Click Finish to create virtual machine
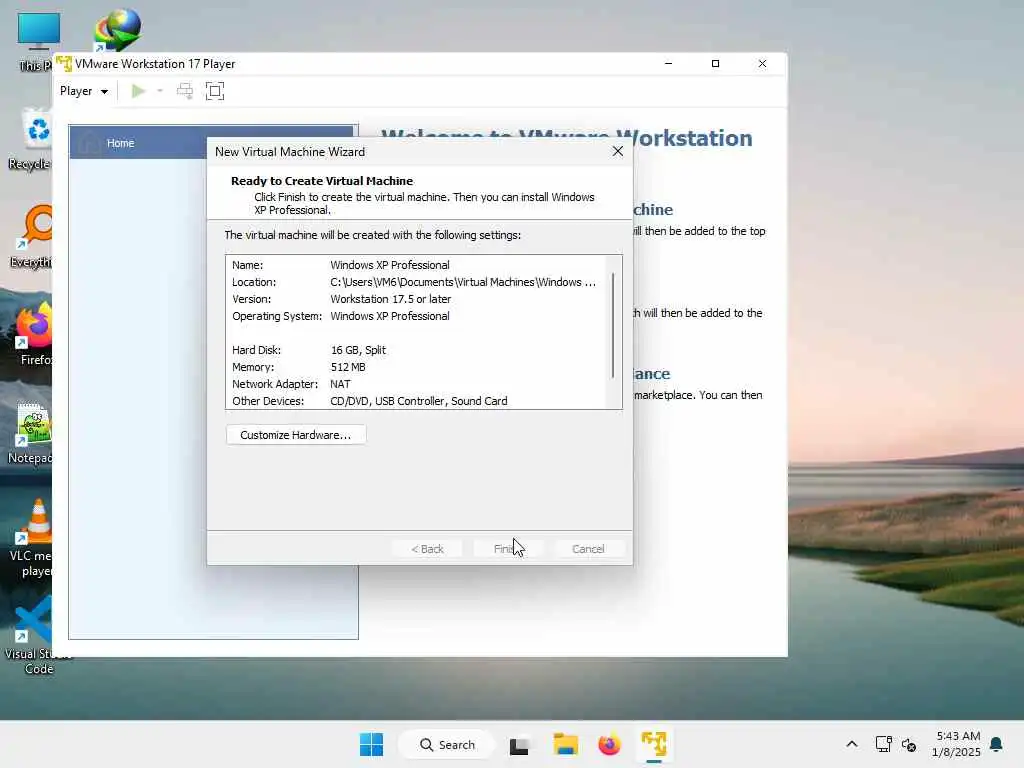The height and width of the screenshot is (768, 1024). click(x=507, y=549)
